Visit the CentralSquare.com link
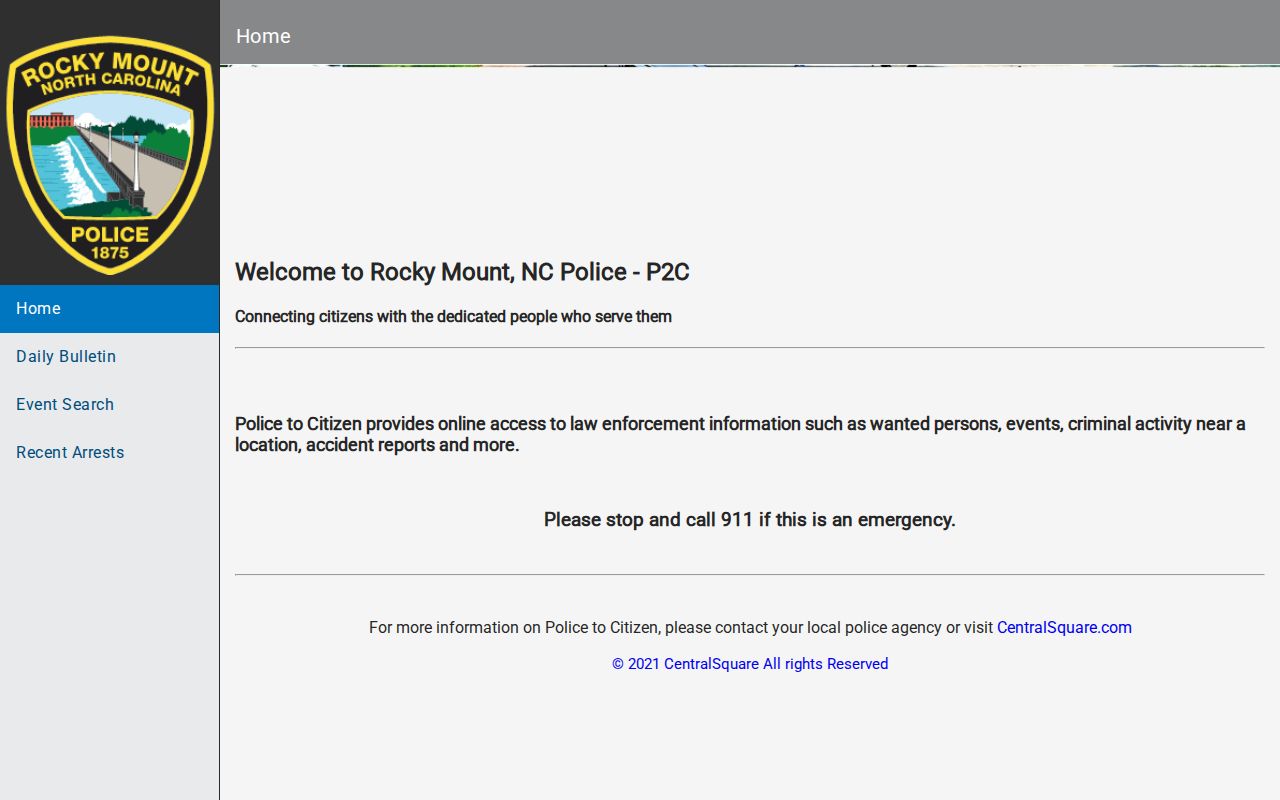Screen dimensions: 1280x800 pyautogui.click(x=1064, y=628)
